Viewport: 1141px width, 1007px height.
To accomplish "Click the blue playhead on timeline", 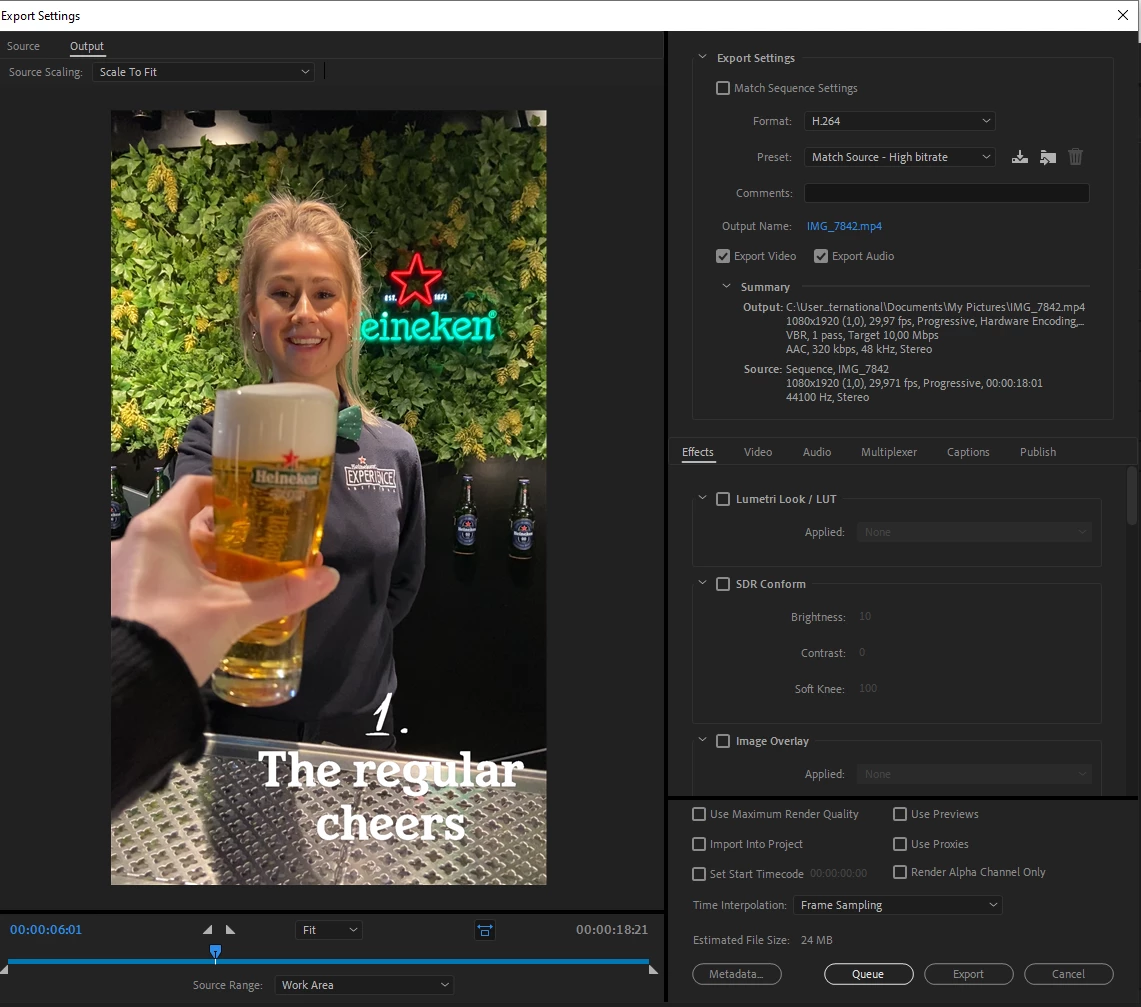I will tap(215, 951).
